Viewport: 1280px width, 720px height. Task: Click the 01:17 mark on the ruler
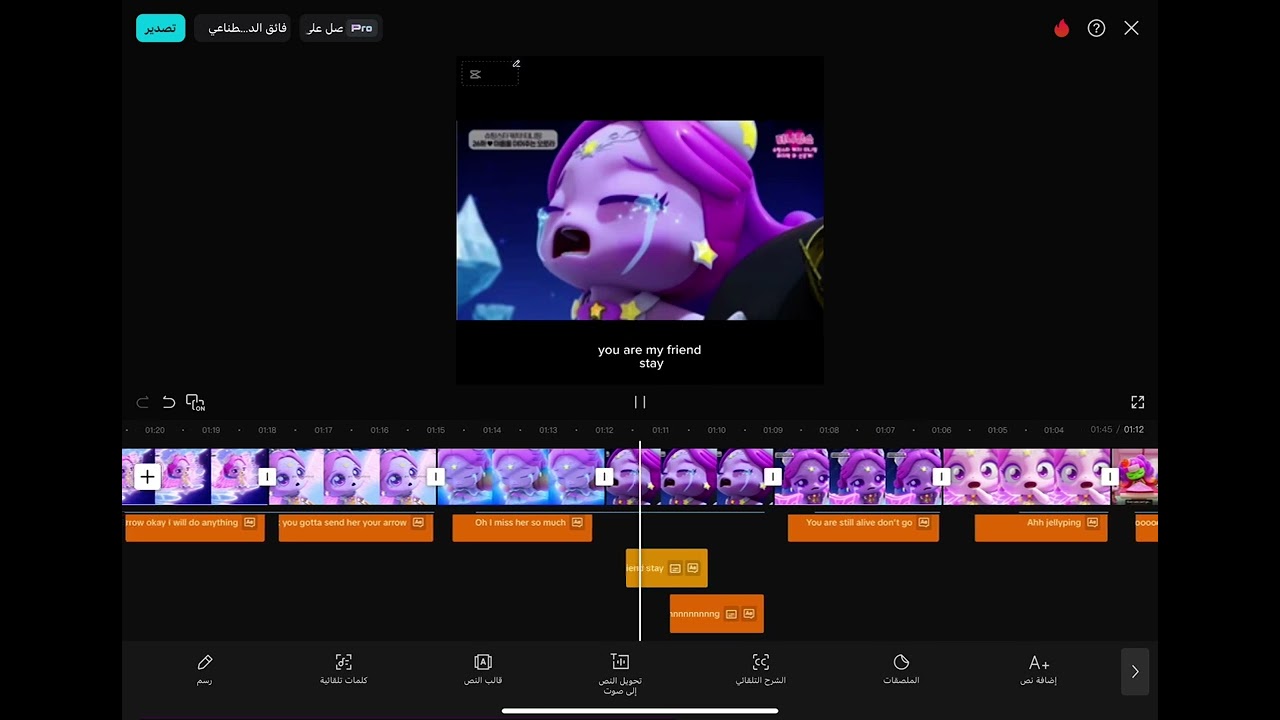coord(323,430)
